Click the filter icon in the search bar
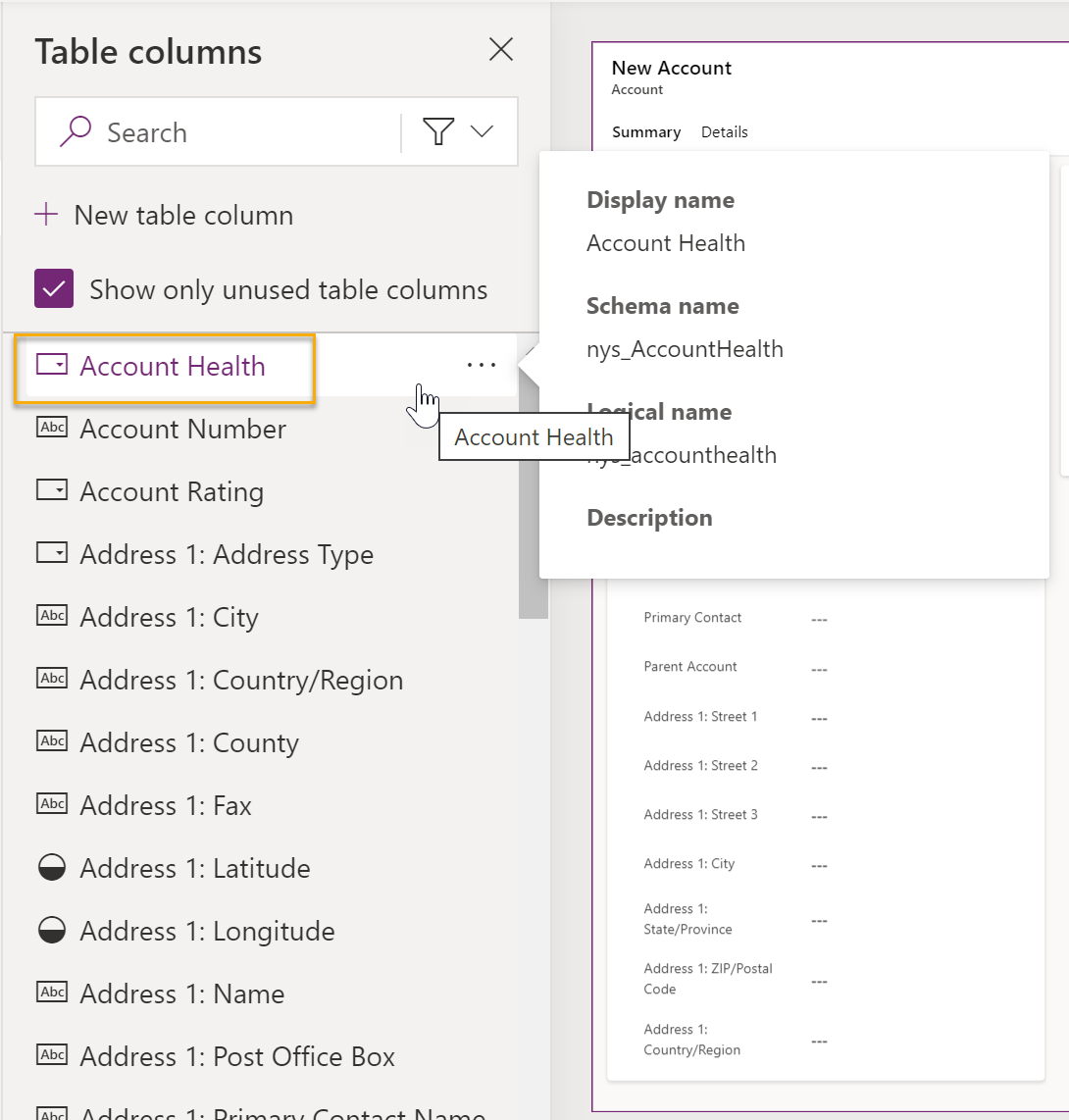Screen dimensions: 1069x1120 [x=438, y=129]
